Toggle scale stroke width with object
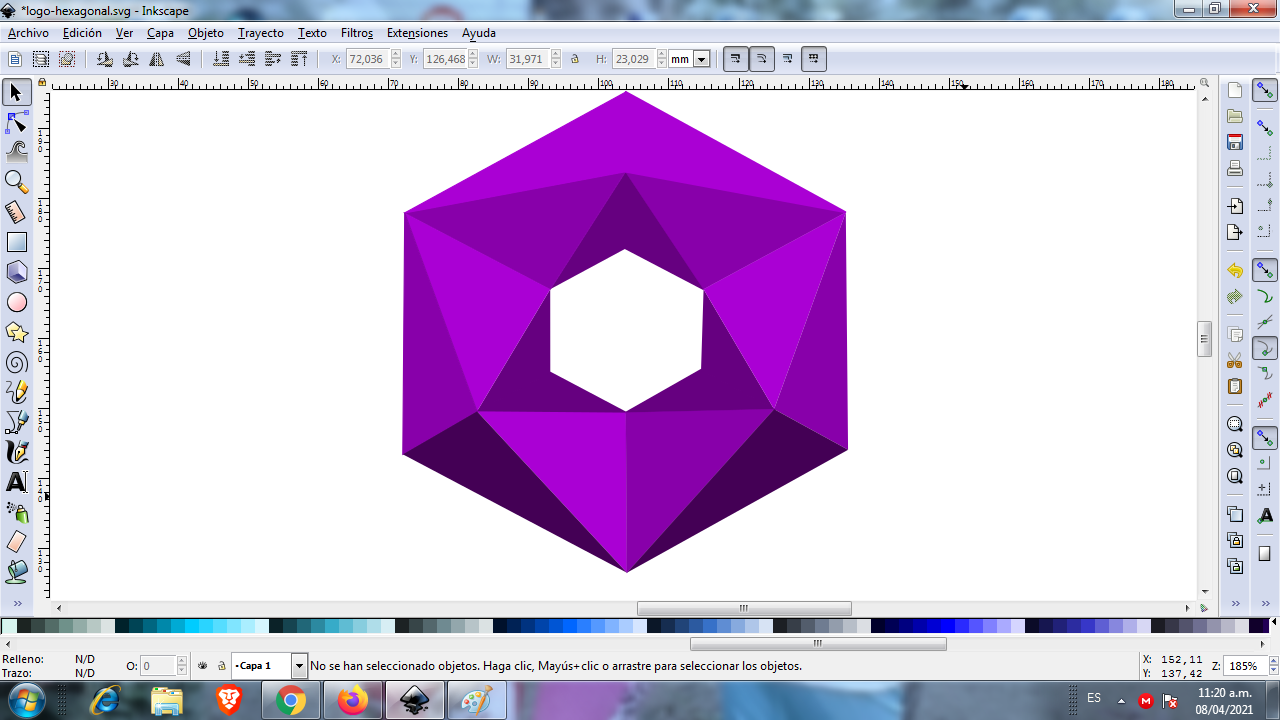This screenshot has width=1280, height=720. [735, 59]
